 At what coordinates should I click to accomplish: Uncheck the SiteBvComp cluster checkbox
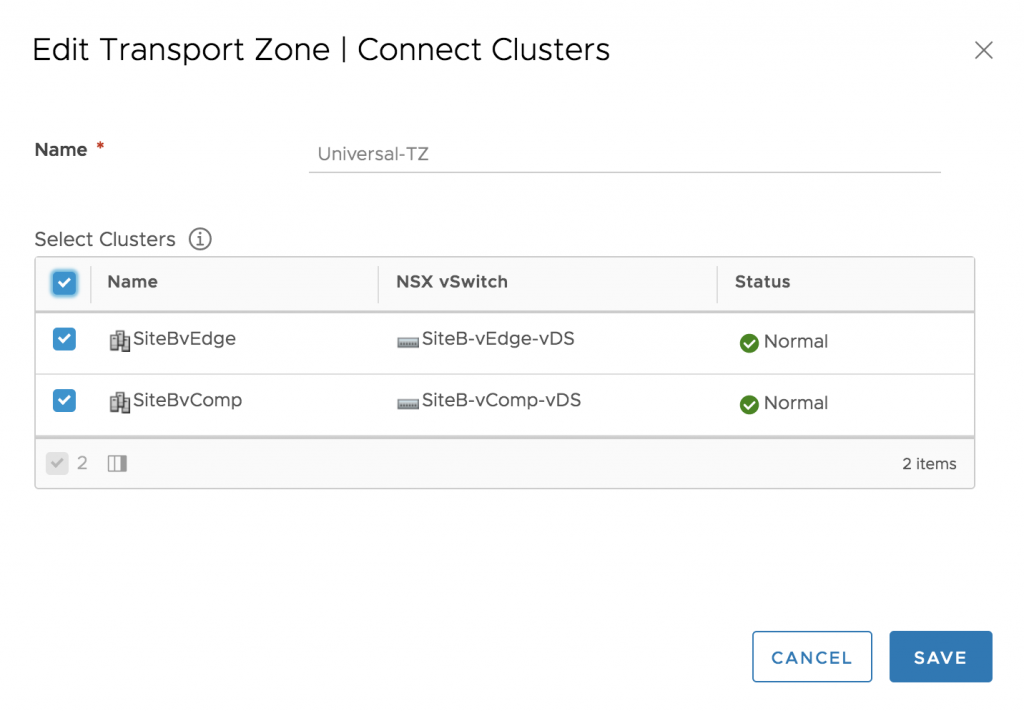[x=64, y=400]
